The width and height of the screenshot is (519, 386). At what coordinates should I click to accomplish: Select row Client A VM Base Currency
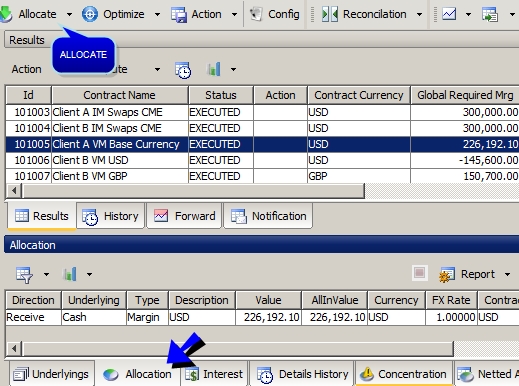[x=262, y=144]
